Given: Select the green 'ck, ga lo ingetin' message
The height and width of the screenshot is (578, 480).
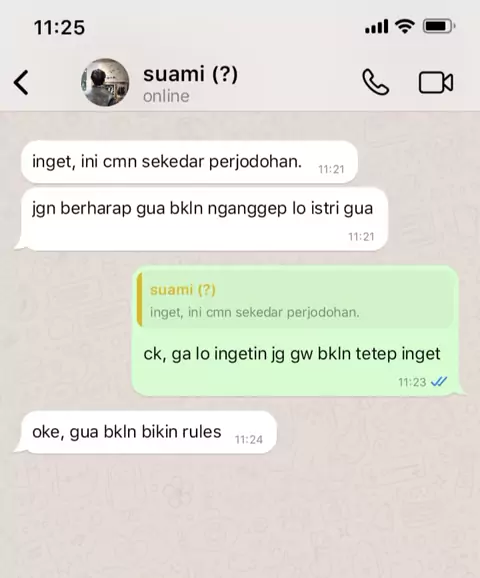Looking at the screenshot, I should pyautogui.click(x=298, y=331).
